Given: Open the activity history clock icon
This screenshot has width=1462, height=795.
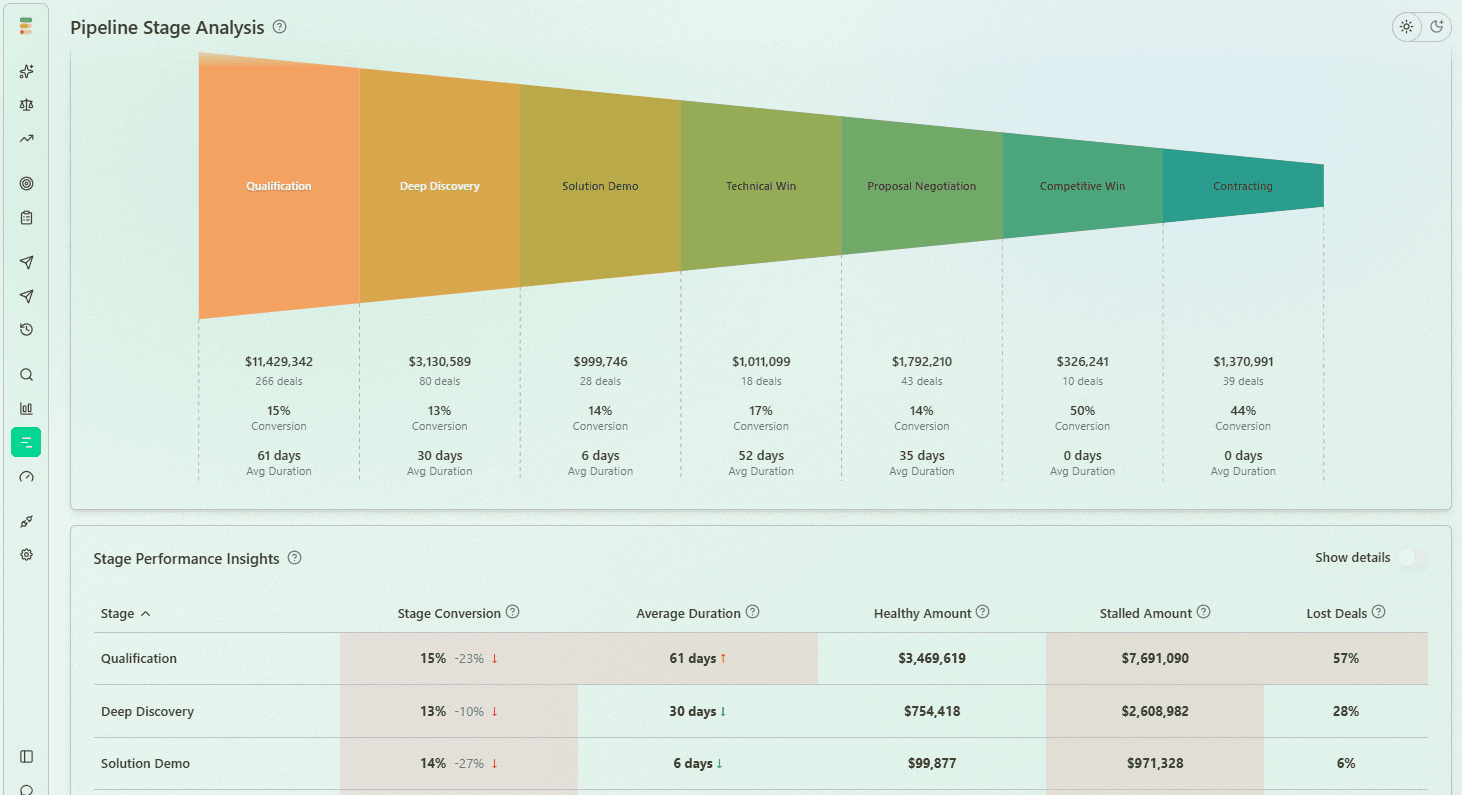Looking at the screenshot, I should (x=26, y=329).
